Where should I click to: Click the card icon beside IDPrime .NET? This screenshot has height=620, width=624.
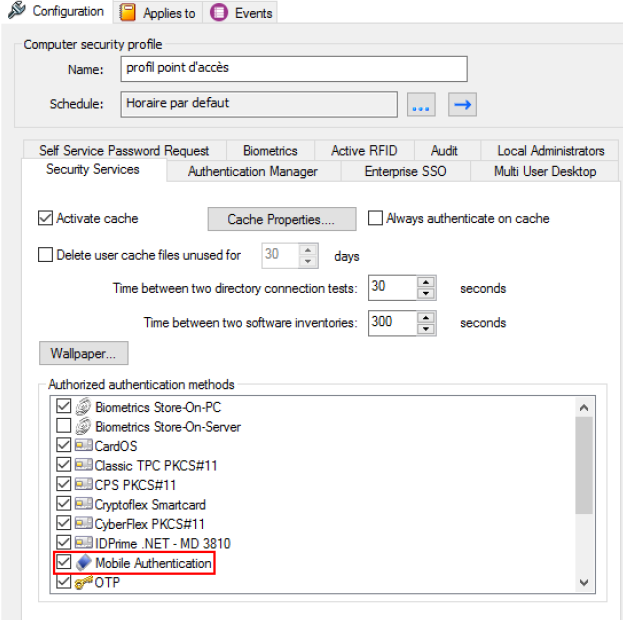(84, 542)
